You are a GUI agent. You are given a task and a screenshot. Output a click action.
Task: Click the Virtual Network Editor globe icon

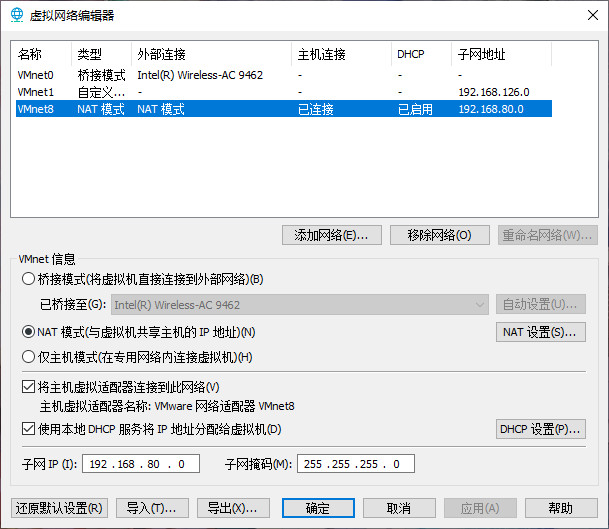17,15
